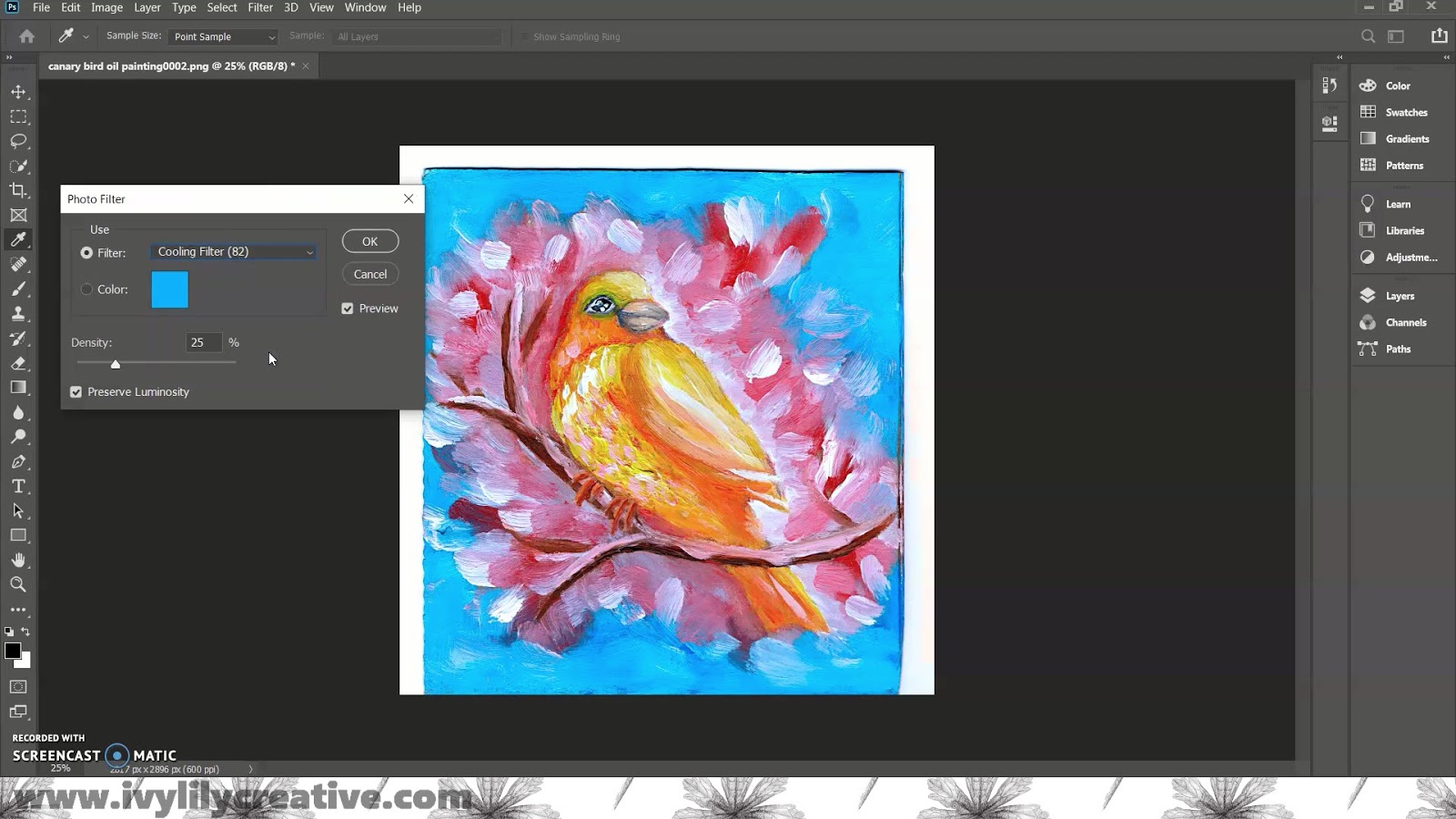Open the workspace switcher icon
1456x819 pixels.
(1396, 36)
